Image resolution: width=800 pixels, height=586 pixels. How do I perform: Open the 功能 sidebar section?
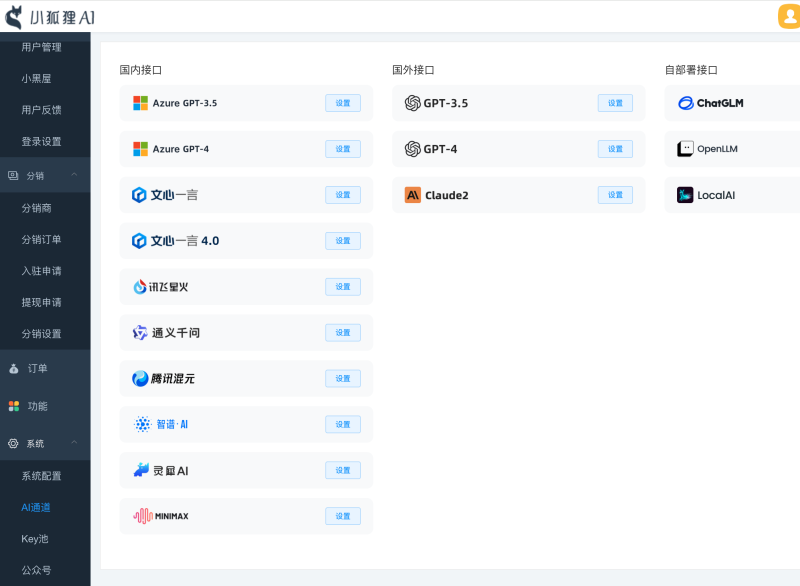45,406
